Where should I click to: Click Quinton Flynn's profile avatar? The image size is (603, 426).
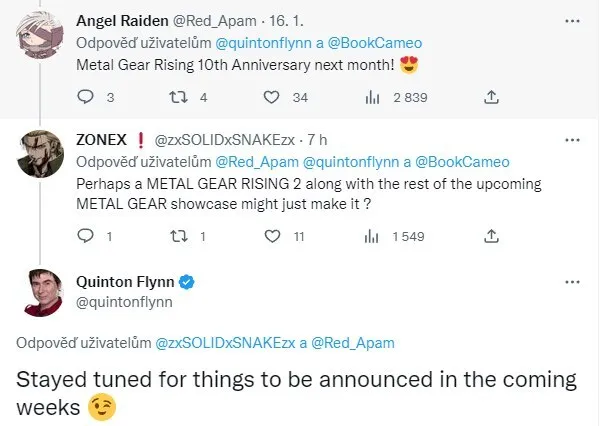click(39, 291)
